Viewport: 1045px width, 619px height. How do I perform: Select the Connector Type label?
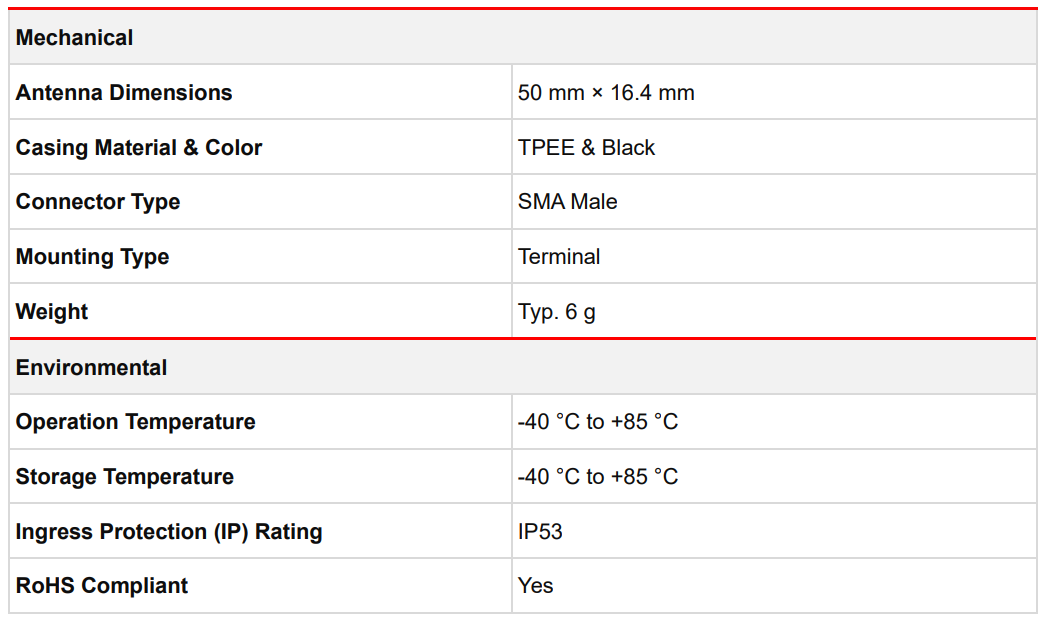click(98, 202)
